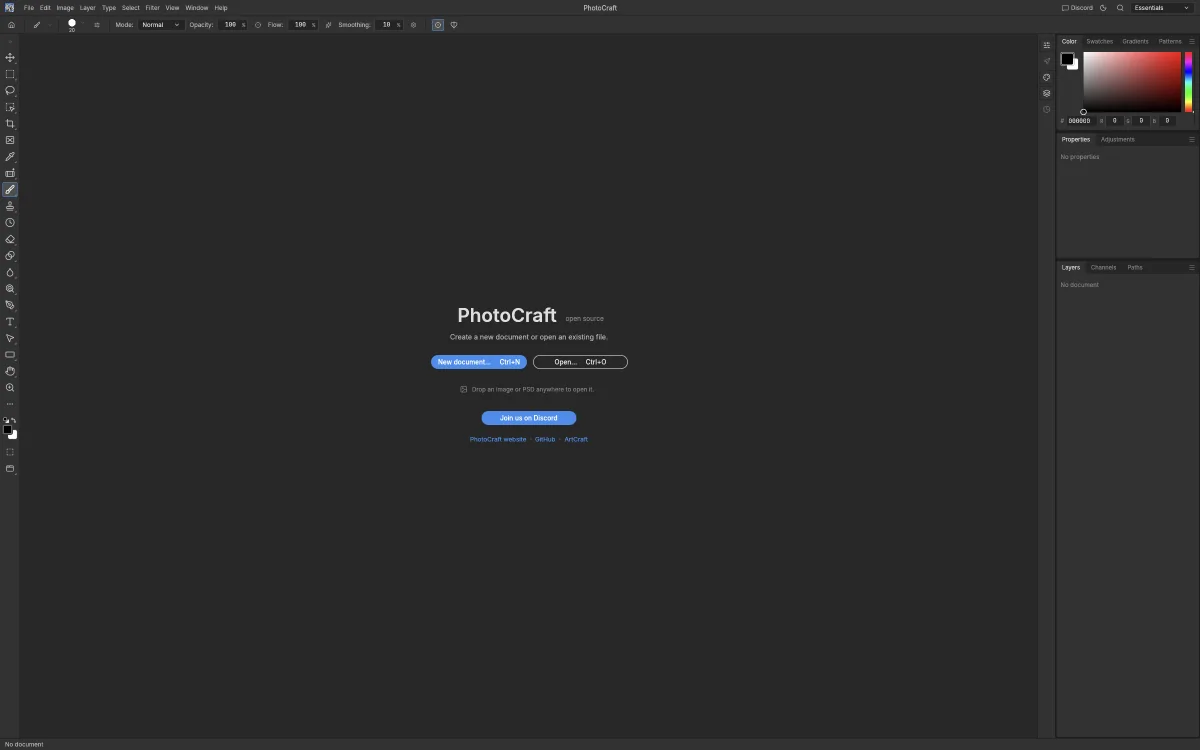Reset default colors mini icon
This screenshot has height=750, width=1200.
point(5,420)
